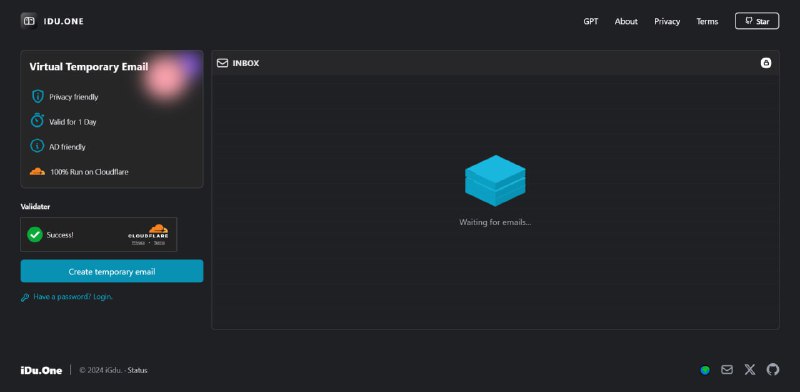This screenshot has height=392, width=800.
Task: Click Create temporary email button
Action: point(112,271)
